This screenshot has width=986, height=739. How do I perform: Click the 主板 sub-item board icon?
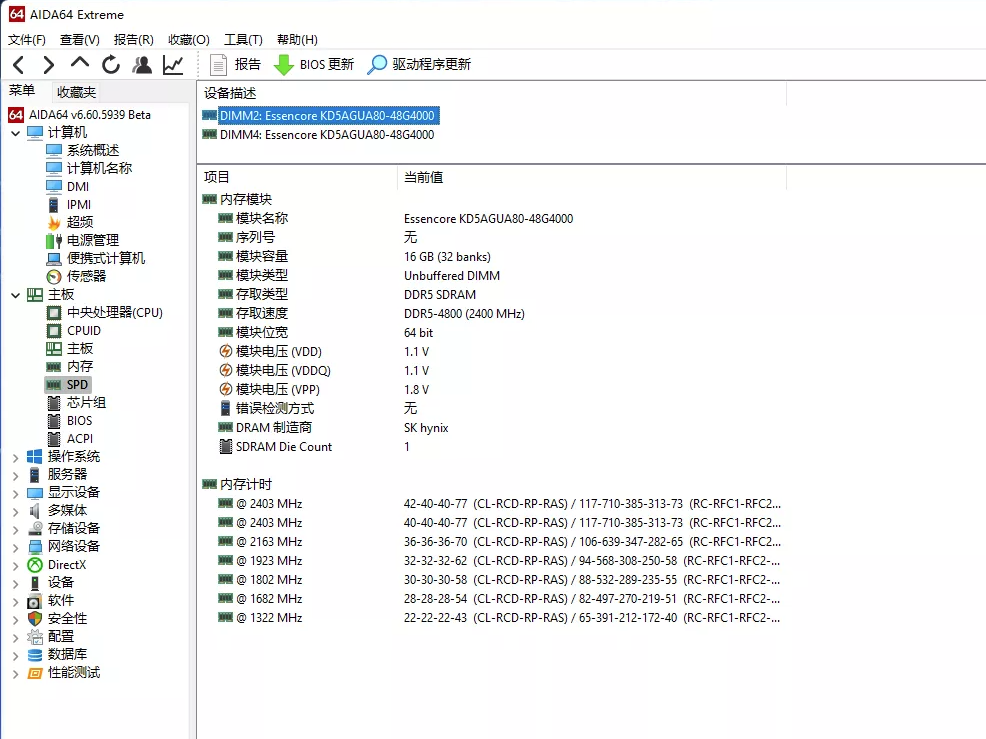54,348
